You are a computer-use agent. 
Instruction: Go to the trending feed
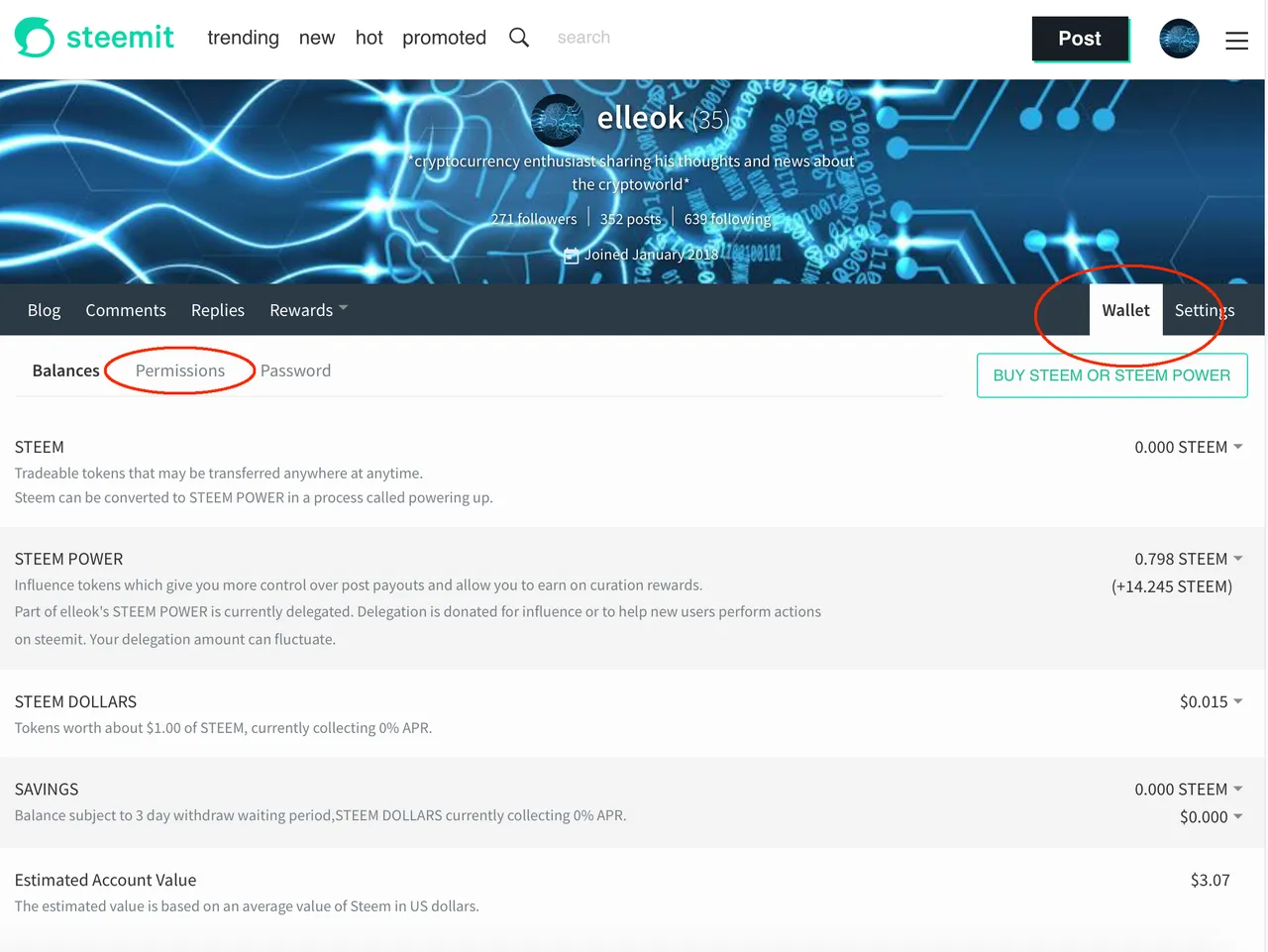[x=243, y=38]
